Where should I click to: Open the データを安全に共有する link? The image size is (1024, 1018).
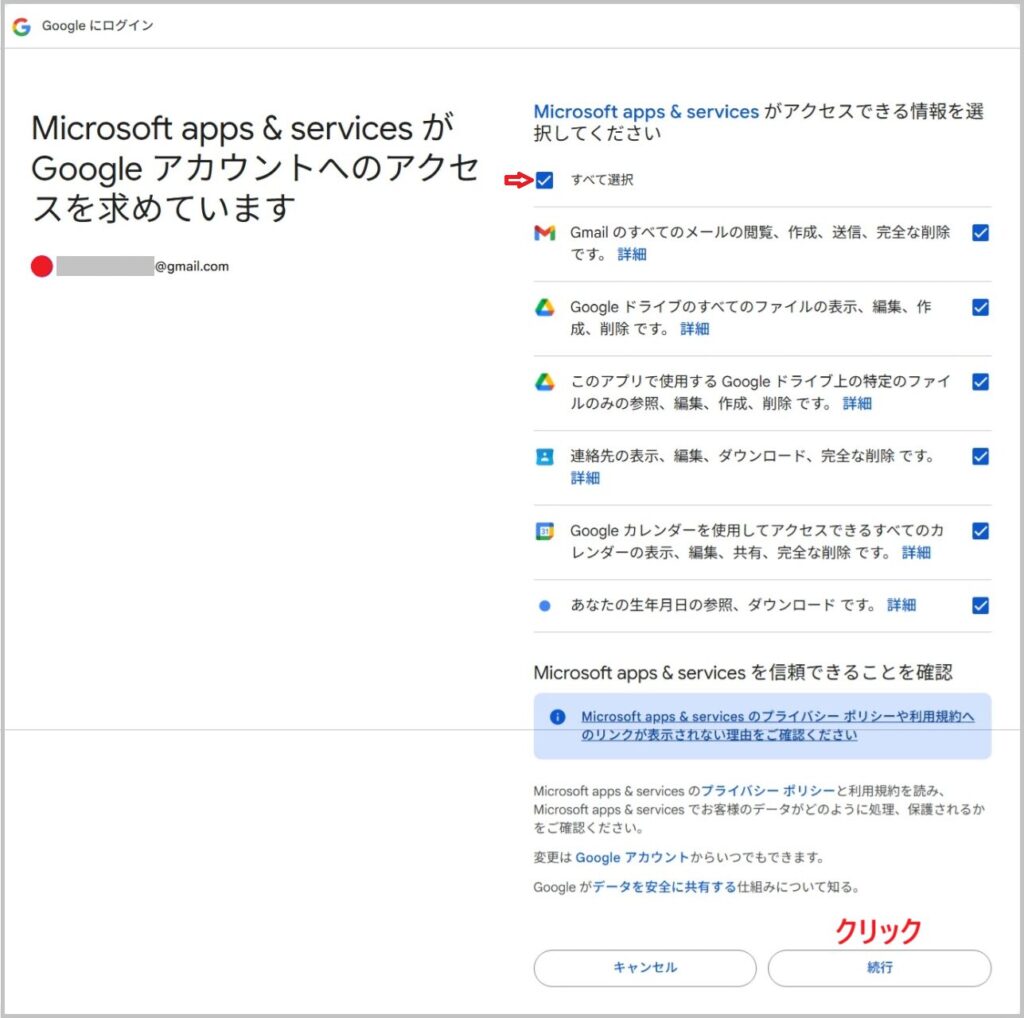[664, 887]
